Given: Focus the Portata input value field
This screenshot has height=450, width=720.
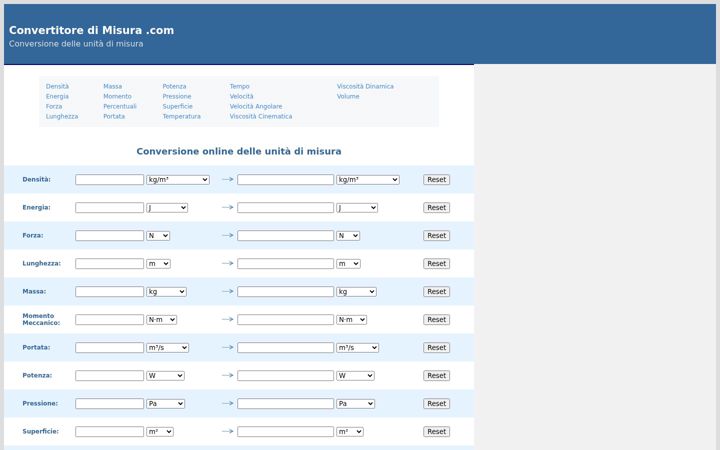Looking at the screenshot, I should [x=109, y=348].
